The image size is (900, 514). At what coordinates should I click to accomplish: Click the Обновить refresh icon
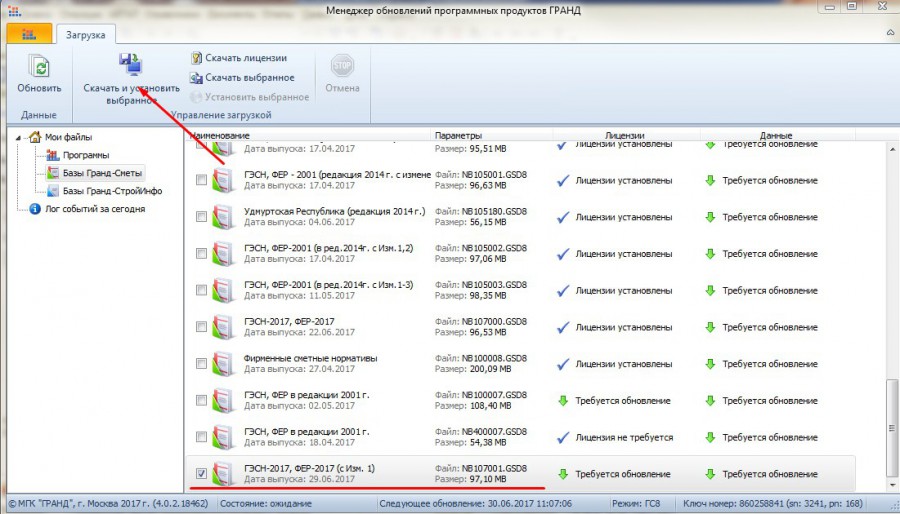click(39, 67)
